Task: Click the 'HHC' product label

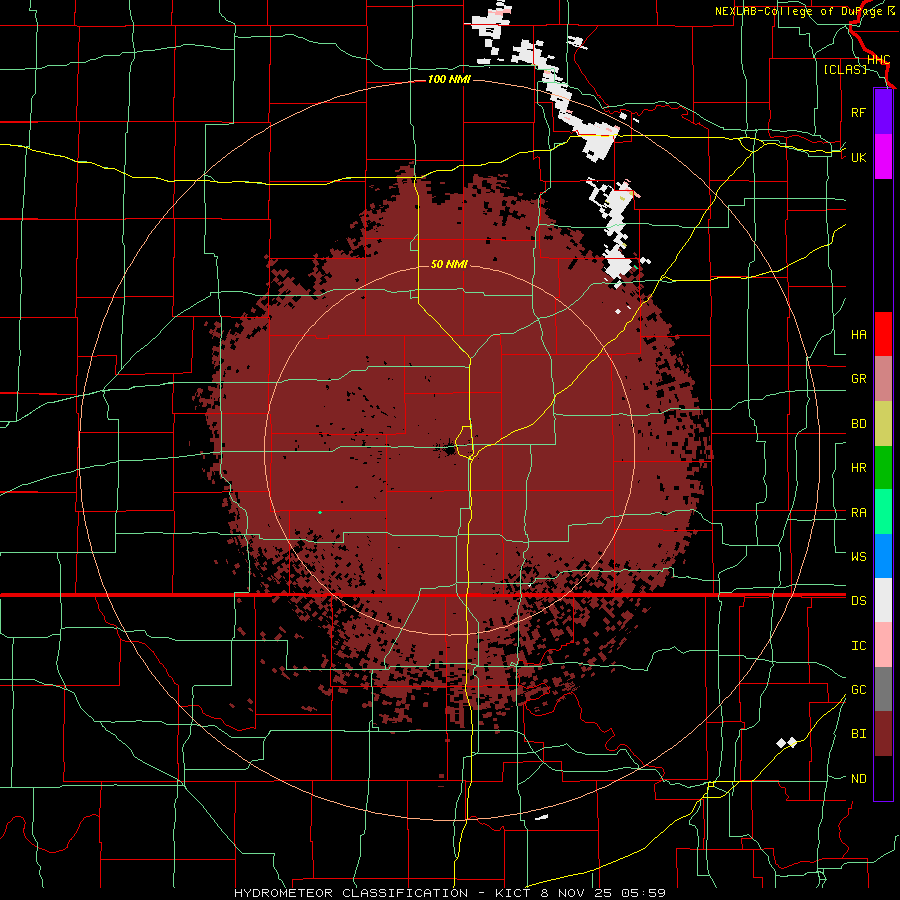Action: click(879, 60)
